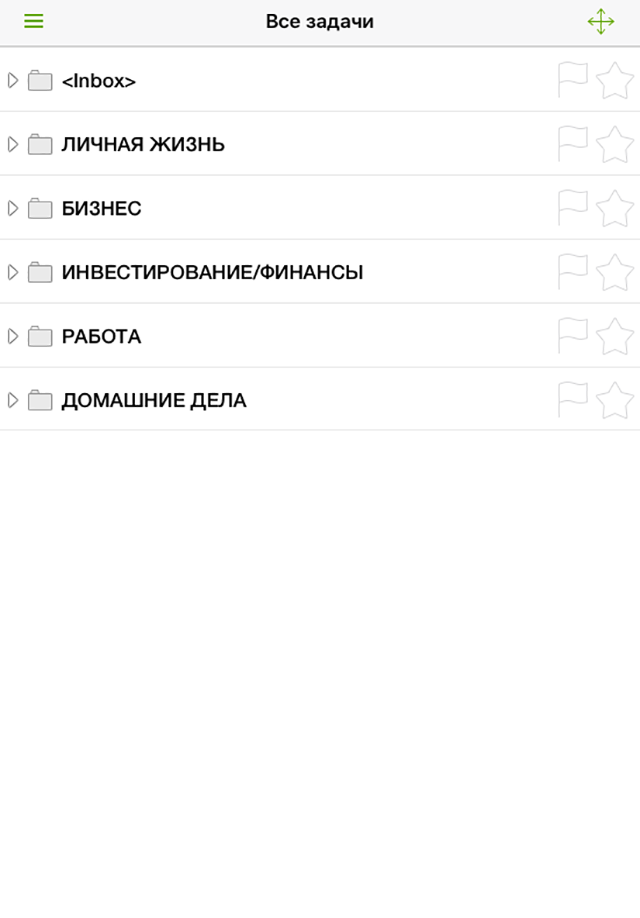Flag the ЛИЧНАЯ ЖИЗНЬ folder

click(573, 143)
